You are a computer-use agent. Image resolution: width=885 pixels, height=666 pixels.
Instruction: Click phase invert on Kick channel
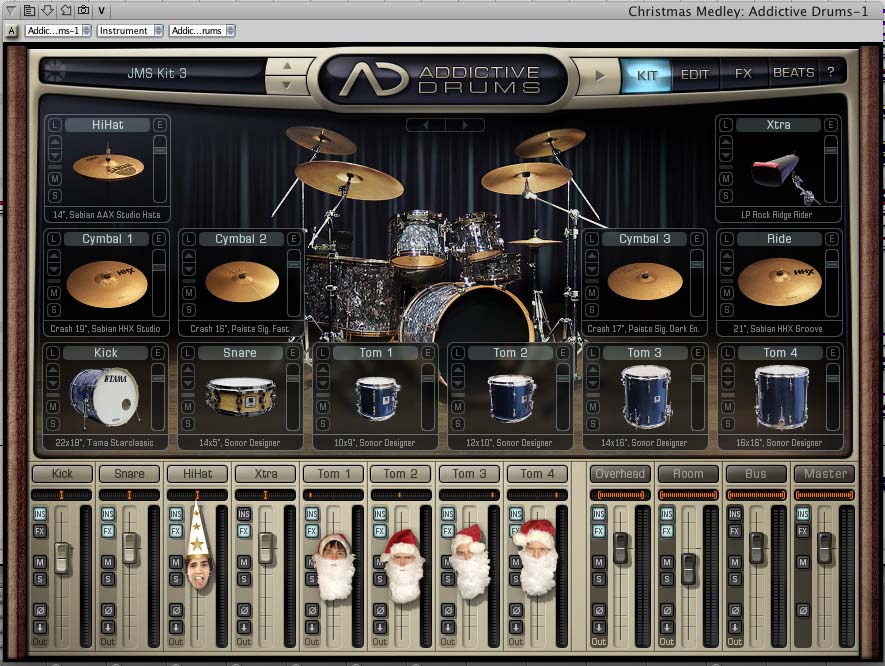point(40,610)
